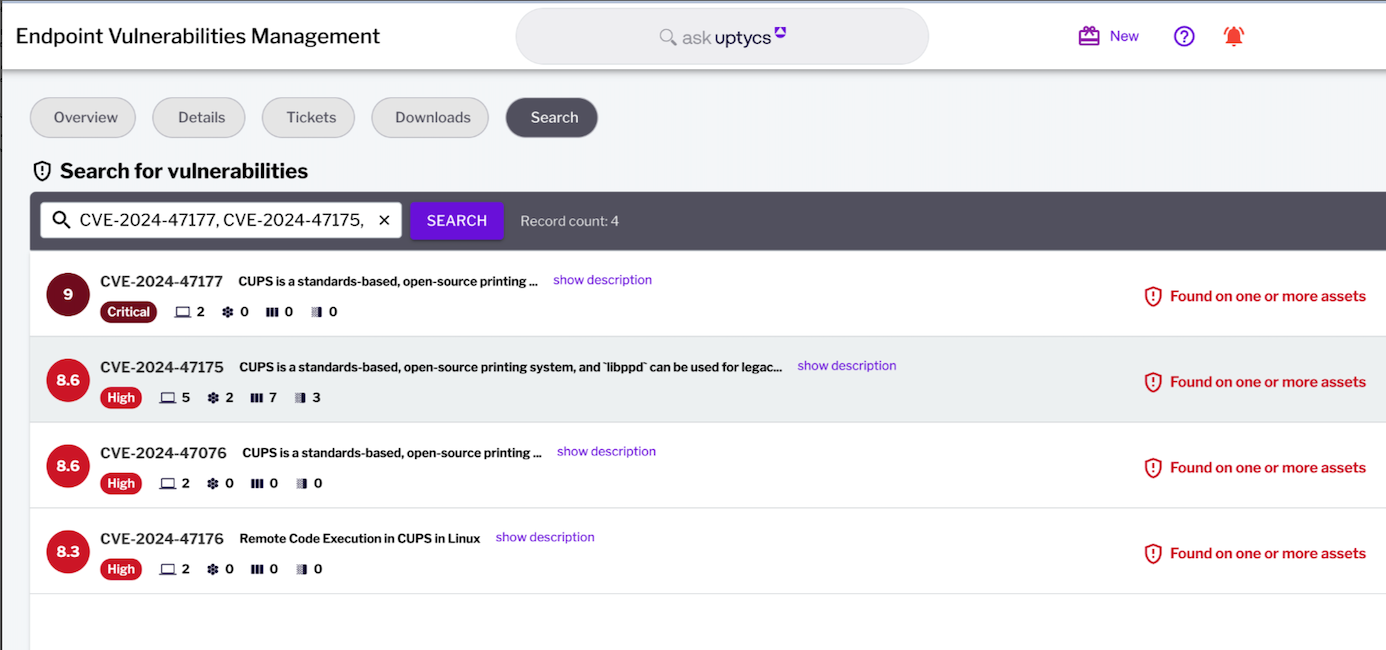Click the container bars icon for CVE-2024-47175
Image resolution: width=1386 pixels, height=650 pixels.
[x=257, y=398]
